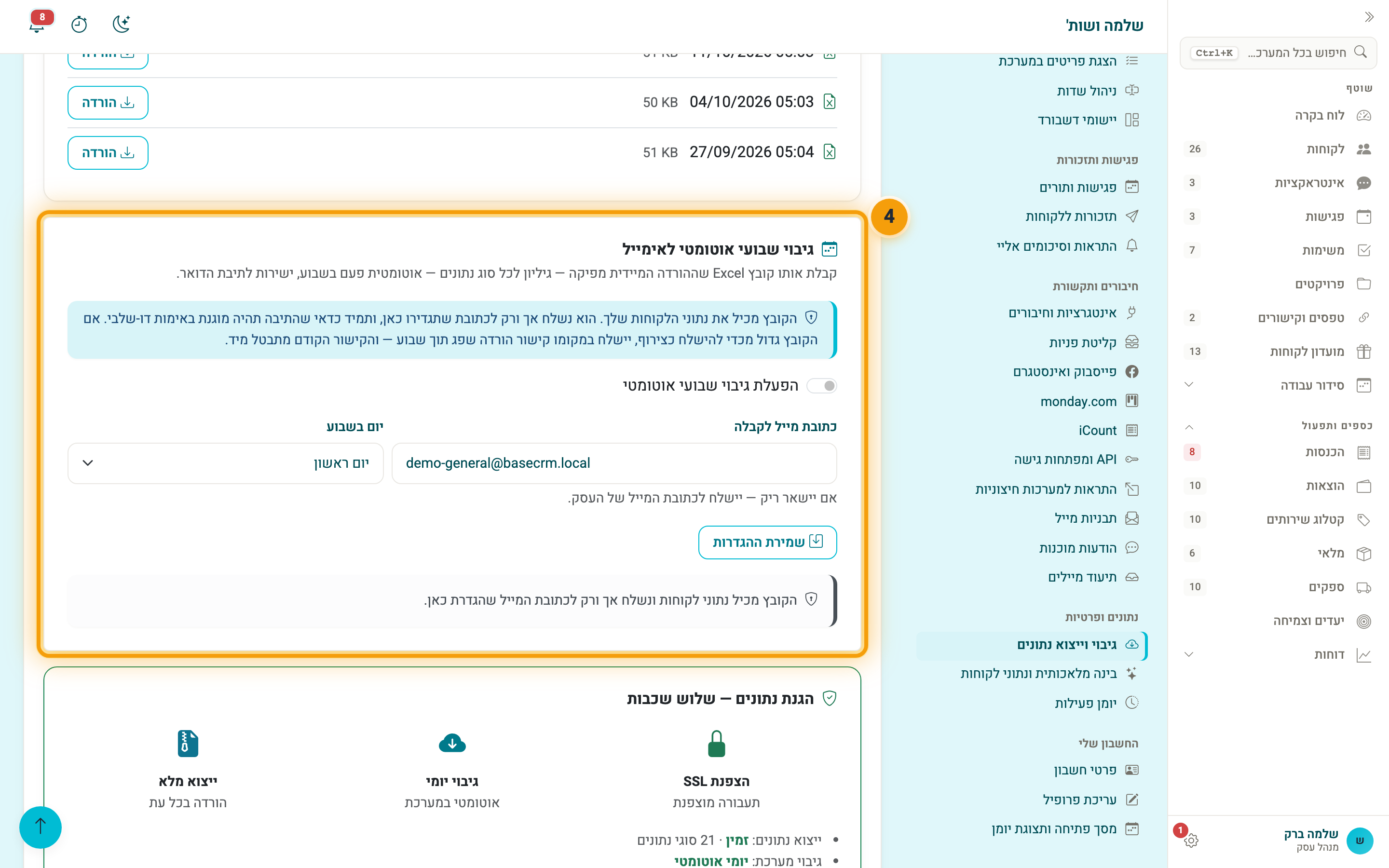Click the scroll-to-top arrow button

point(40,827)
